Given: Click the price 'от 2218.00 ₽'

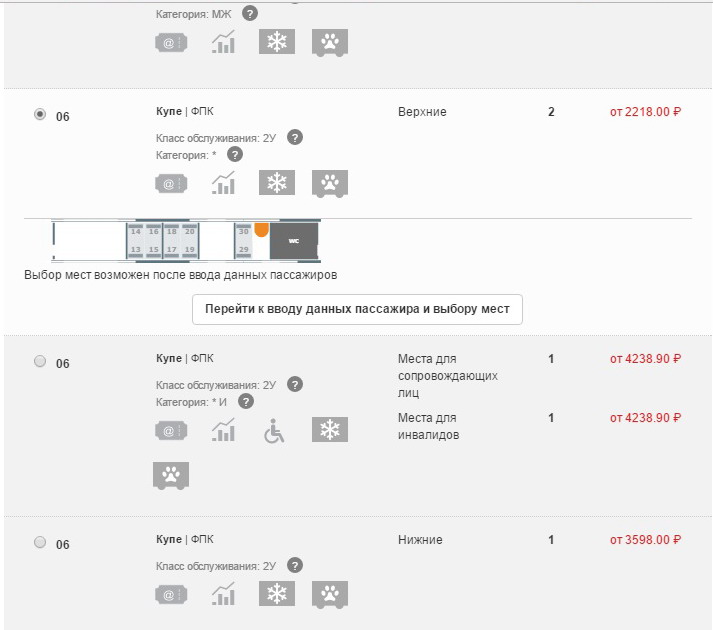Looking at the screenshot, I should point(645,112).
